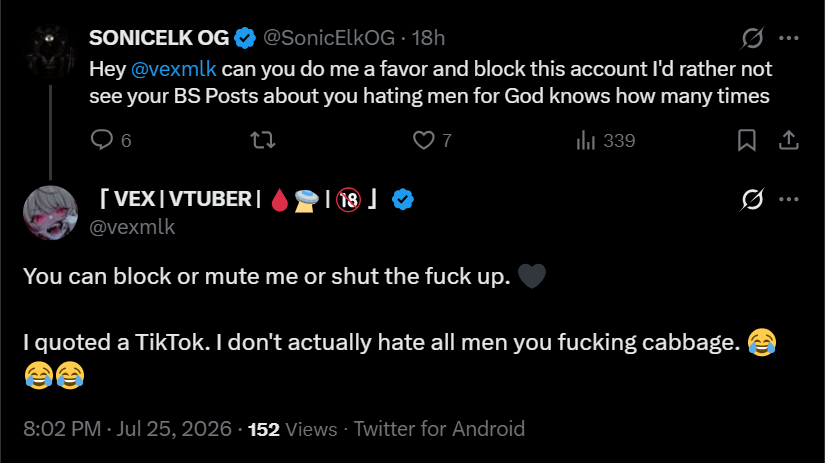Open VEX's anime avatar picture
Image resolution: width=825 pixels, height=463 pixels.
(51, 213)
